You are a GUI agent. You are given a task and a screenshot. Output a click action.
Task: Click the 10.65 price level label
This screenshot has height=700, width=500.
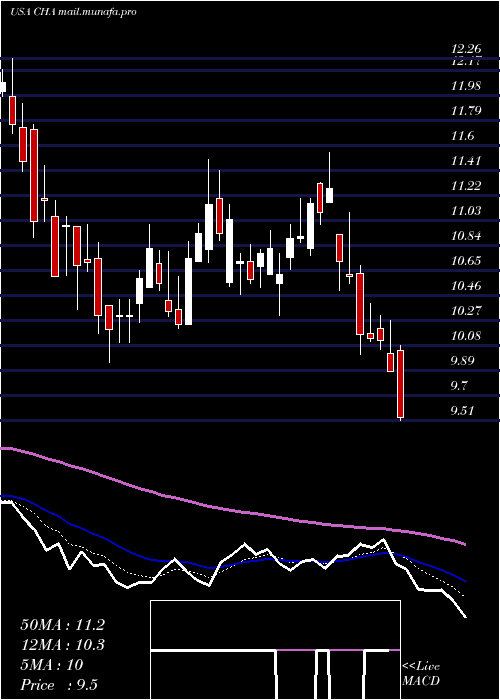(x=466, y=260)
